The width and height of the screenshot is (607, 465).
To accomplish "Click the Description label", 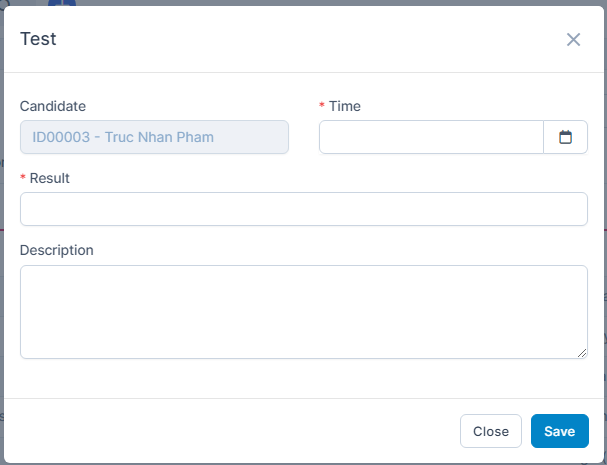I will [x=57, y=250].
